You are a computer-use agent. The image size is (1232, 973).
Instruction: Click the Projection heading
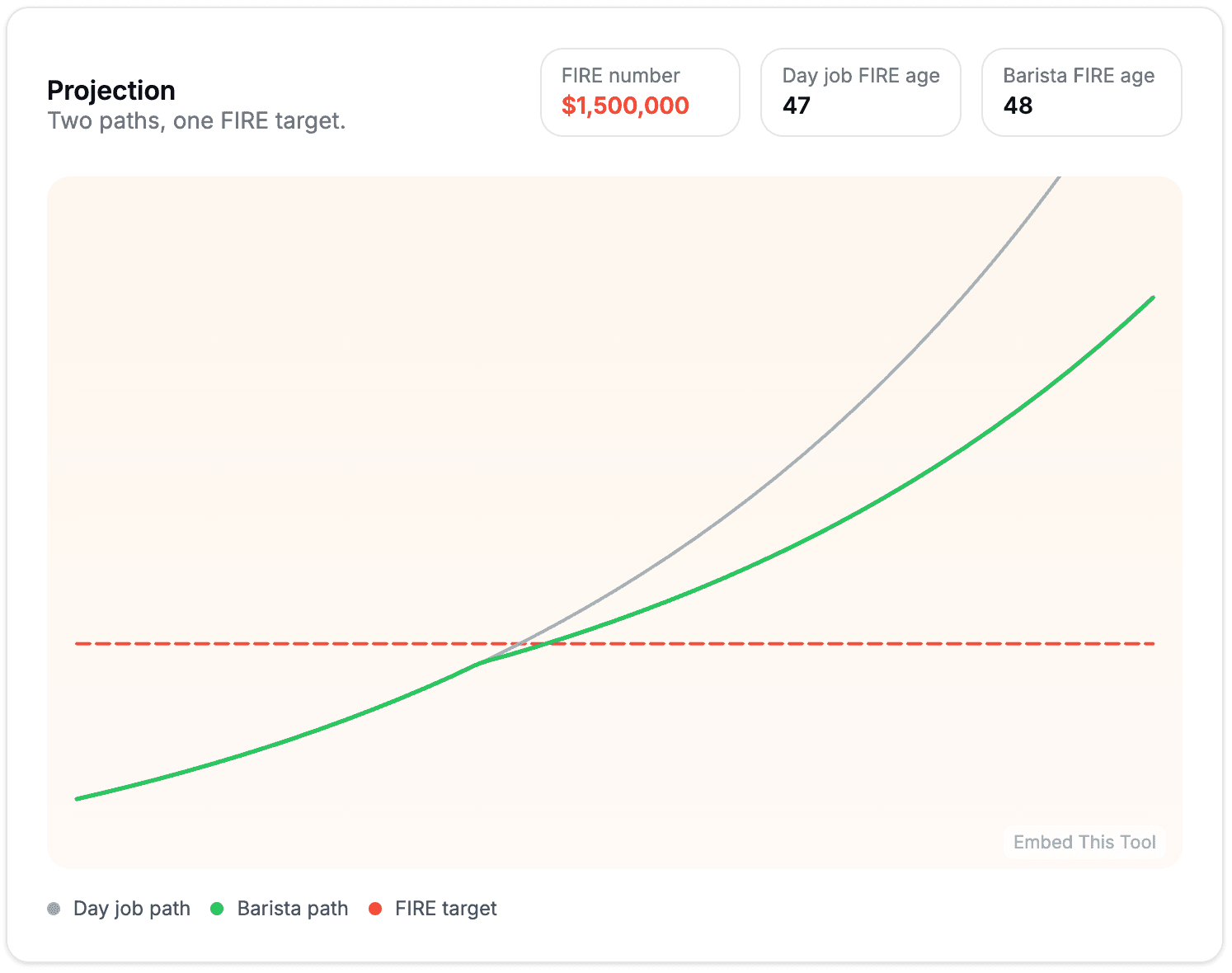(x=111, y=90)
